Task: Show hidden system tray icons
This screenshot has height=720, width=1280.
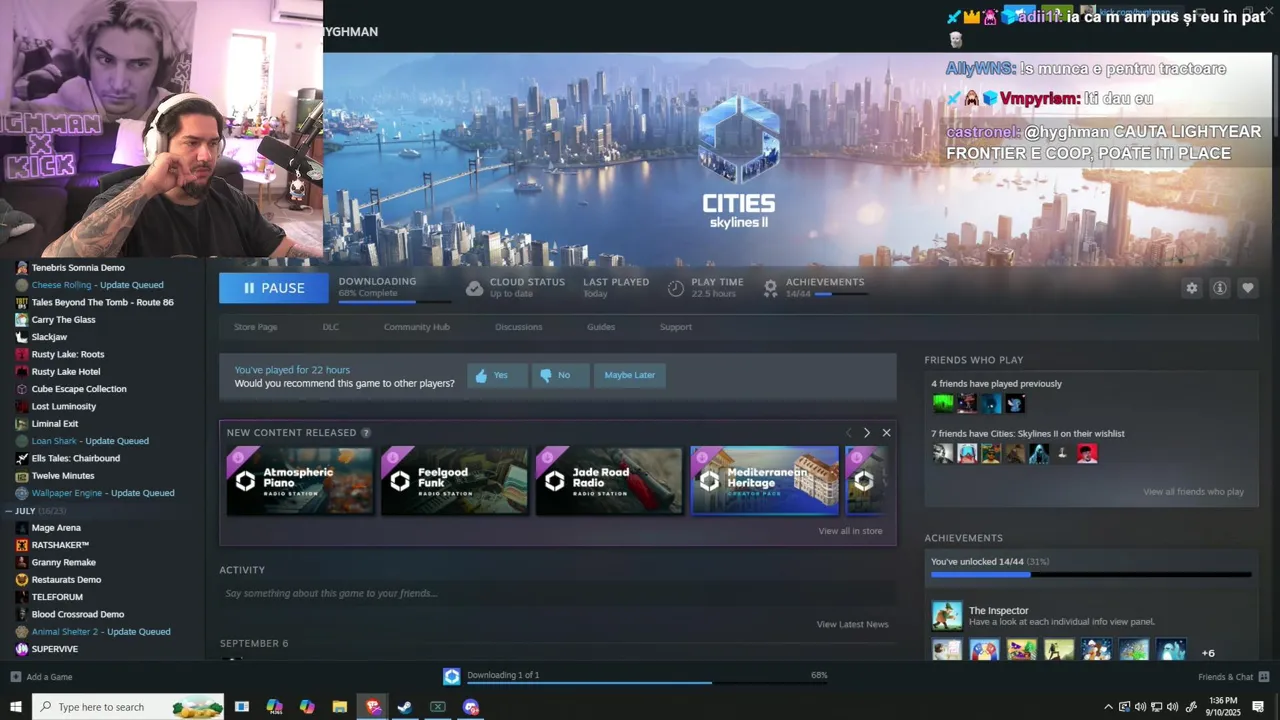Action: coord(1108,707)
